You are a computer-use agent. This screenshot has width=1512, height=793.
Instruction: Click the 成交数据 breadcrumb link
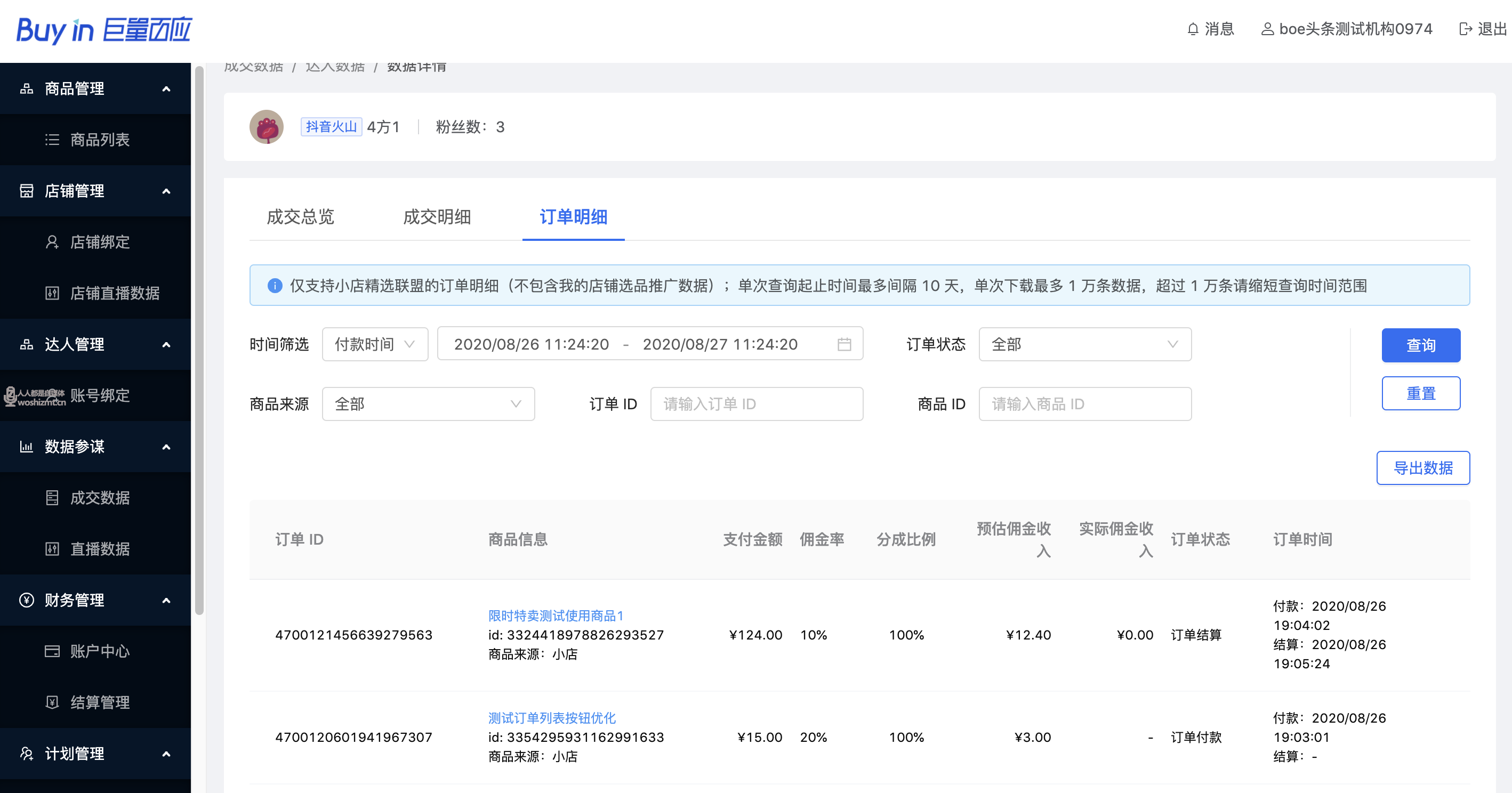click(254, 66)
